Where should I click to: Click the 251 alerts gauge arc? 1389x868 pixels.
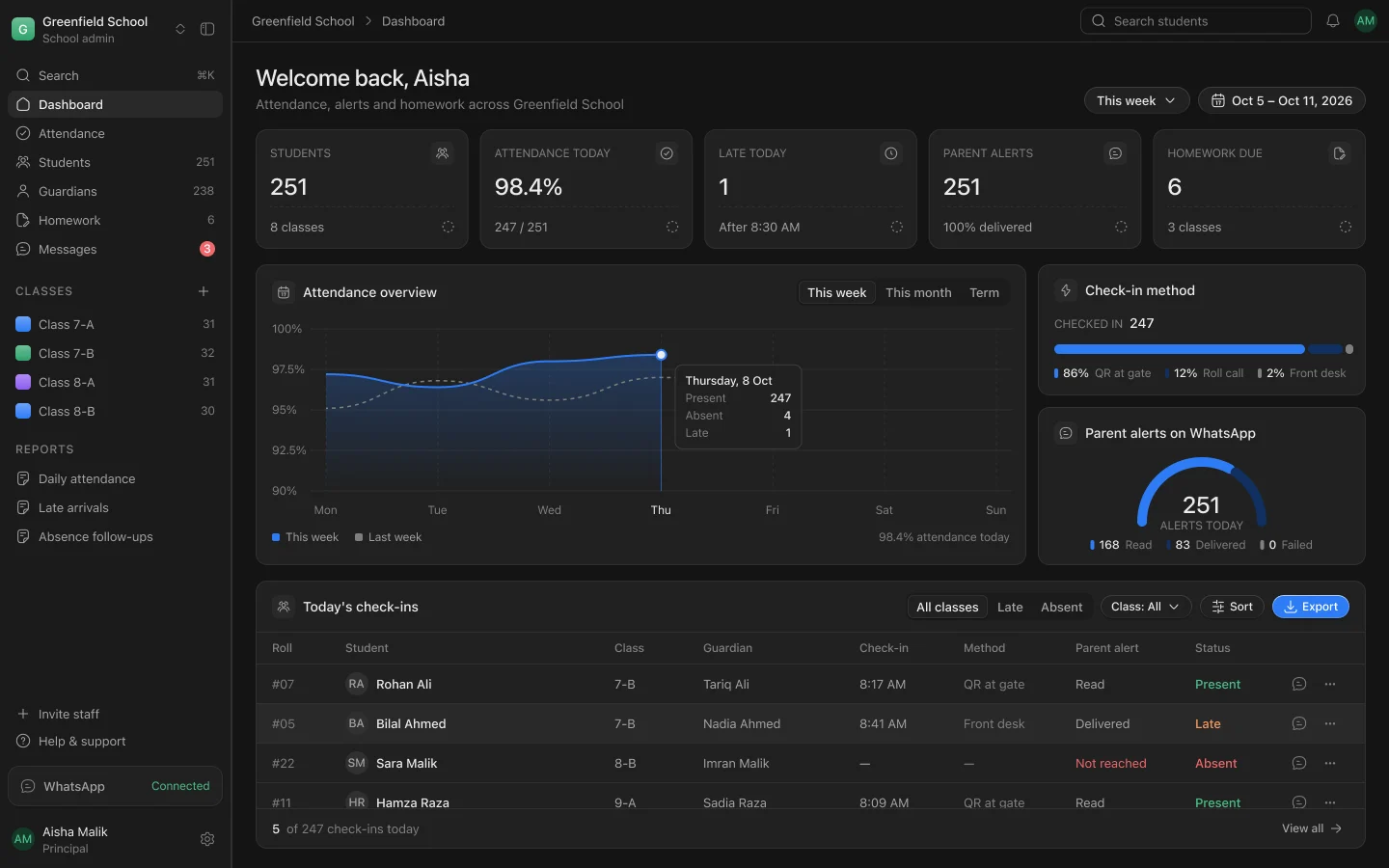(x=1202, y=490)
